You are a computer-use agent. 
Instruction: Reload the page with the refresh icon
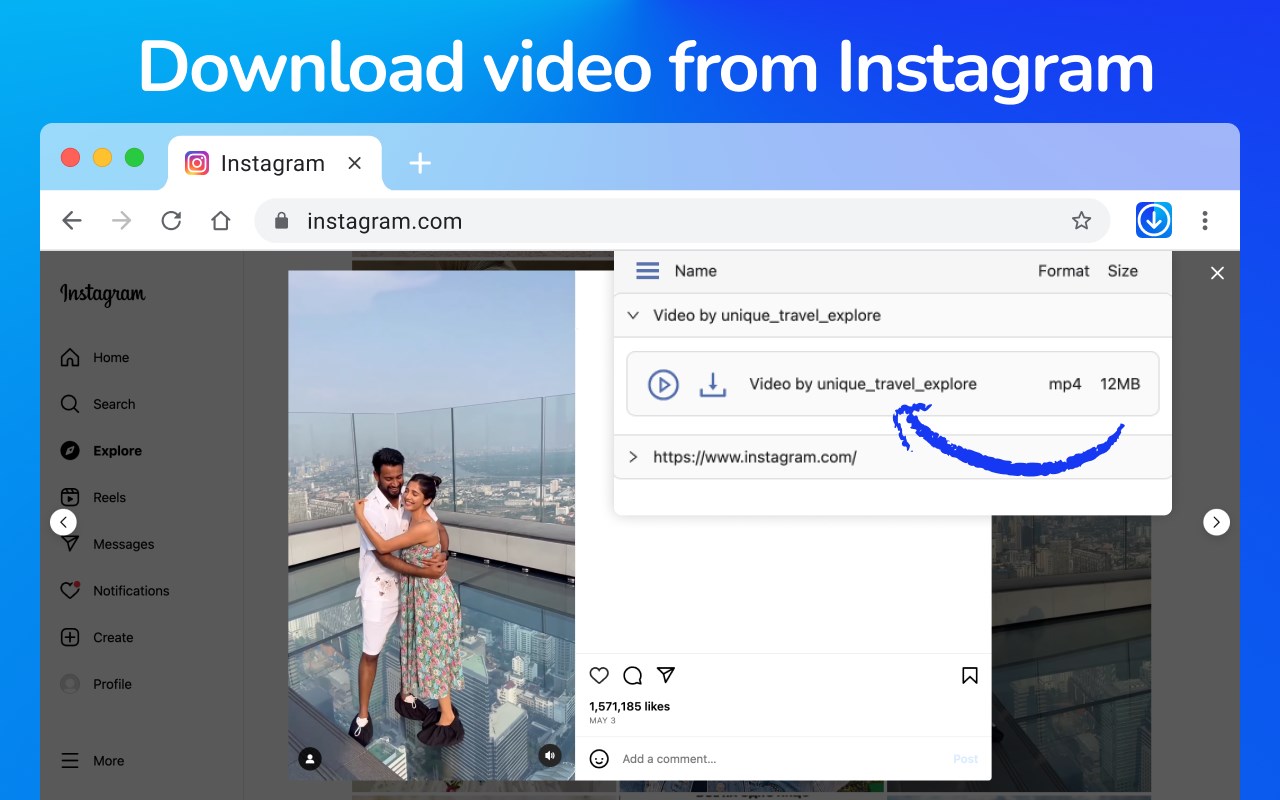[x=171, y=221]
